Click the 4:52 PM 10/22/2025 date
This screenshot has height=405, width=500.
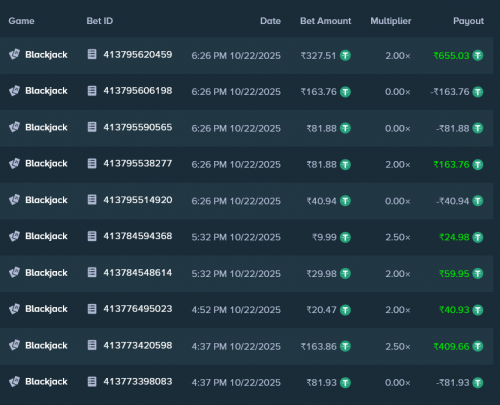click(236, 310)
